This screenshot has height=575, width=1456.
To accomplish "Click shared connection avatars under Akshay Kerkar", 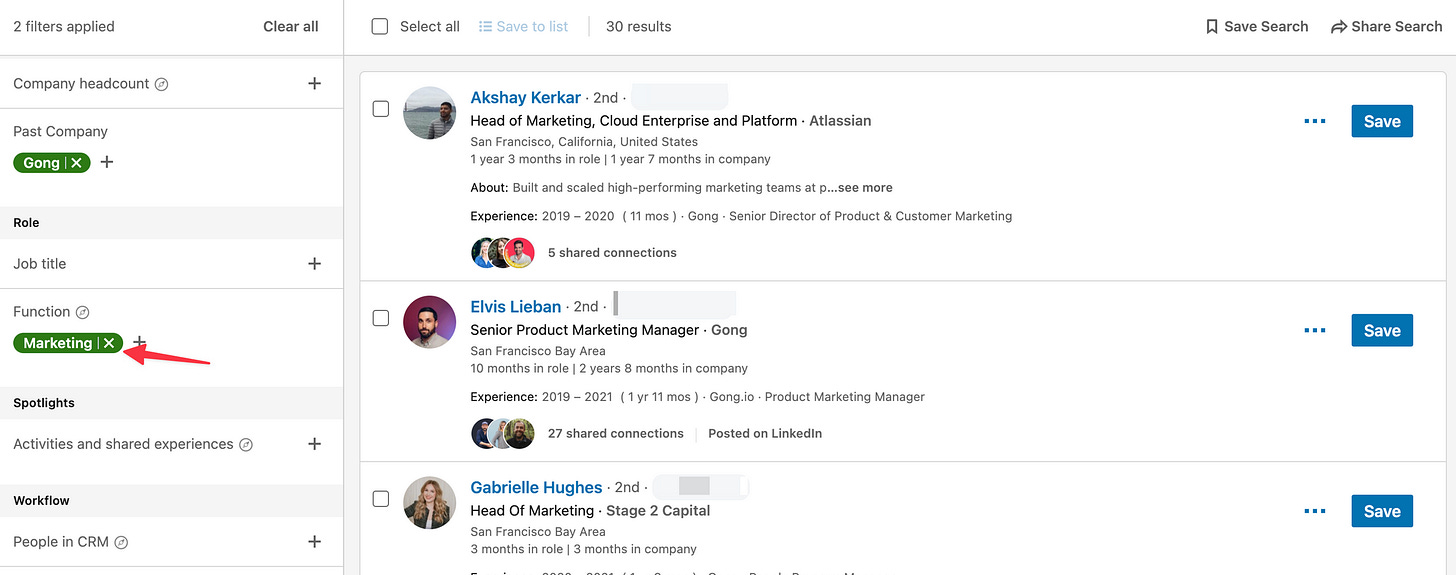I will coord(503,253).
